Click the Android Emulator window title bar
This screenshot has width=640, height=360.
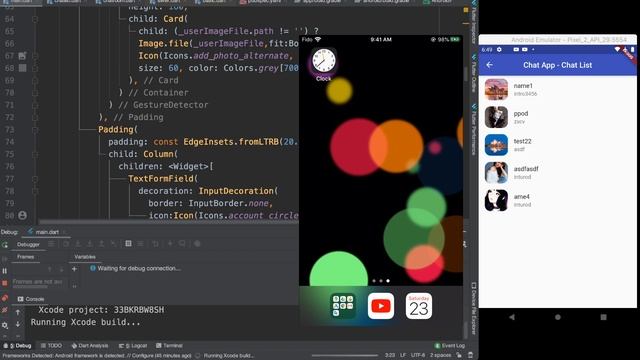[558, 40]
